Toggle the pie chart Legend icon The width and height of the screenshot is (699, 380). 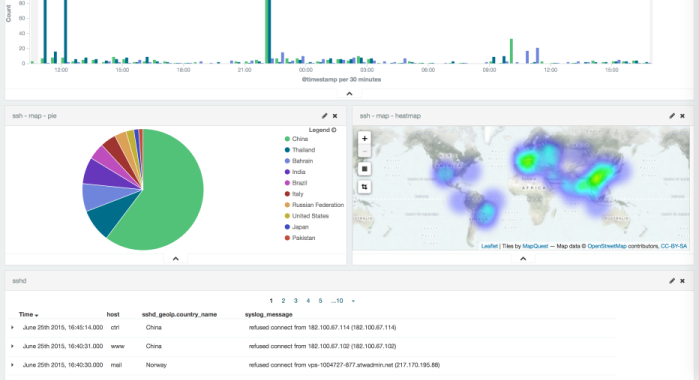(x=334, y=130)
